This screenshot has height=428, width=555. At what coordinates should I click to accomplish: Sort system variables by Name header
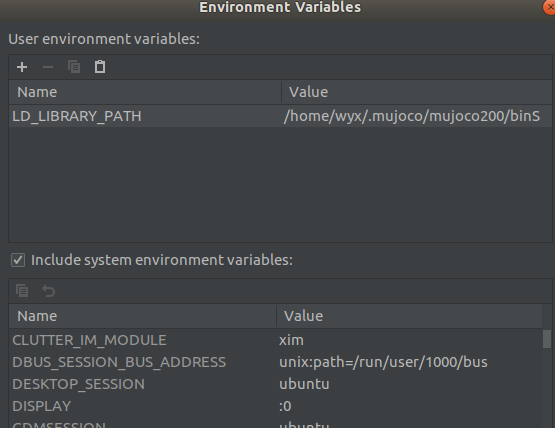coord(143,316)
